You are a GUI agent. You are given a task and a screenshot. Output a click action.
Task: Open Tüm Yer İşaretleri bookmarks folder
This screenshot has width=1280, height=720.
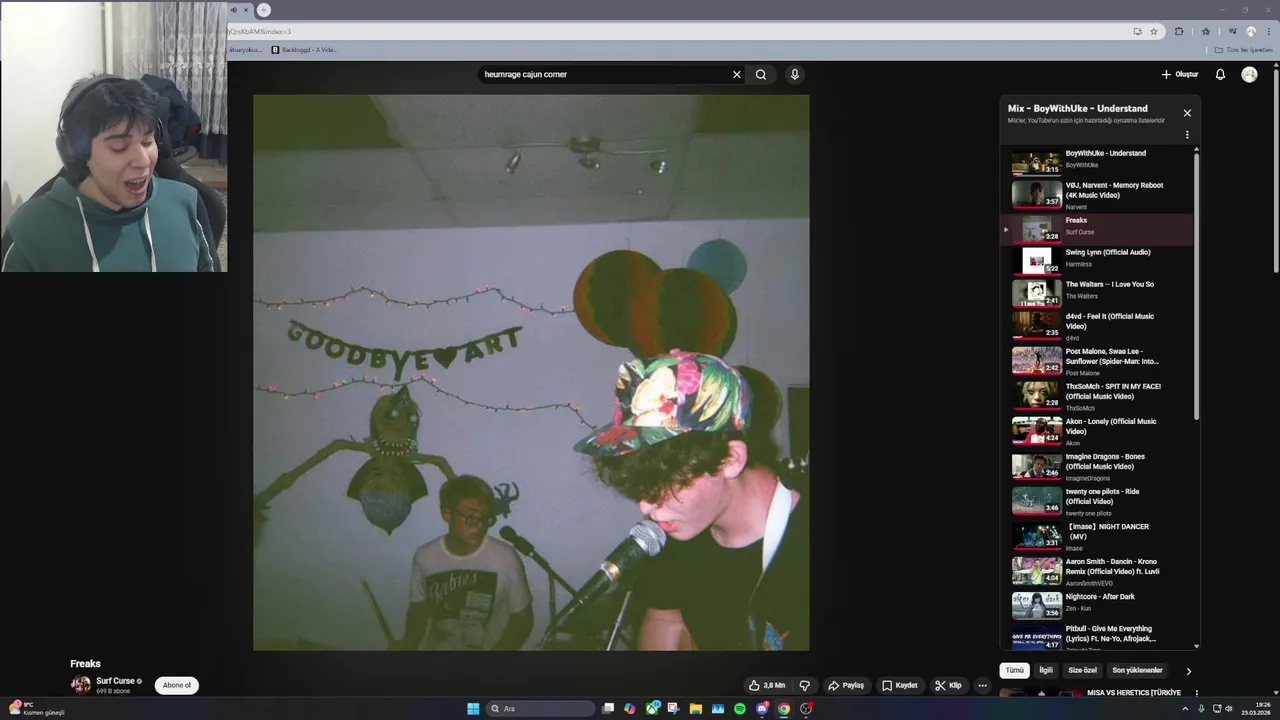point(1244,49)
